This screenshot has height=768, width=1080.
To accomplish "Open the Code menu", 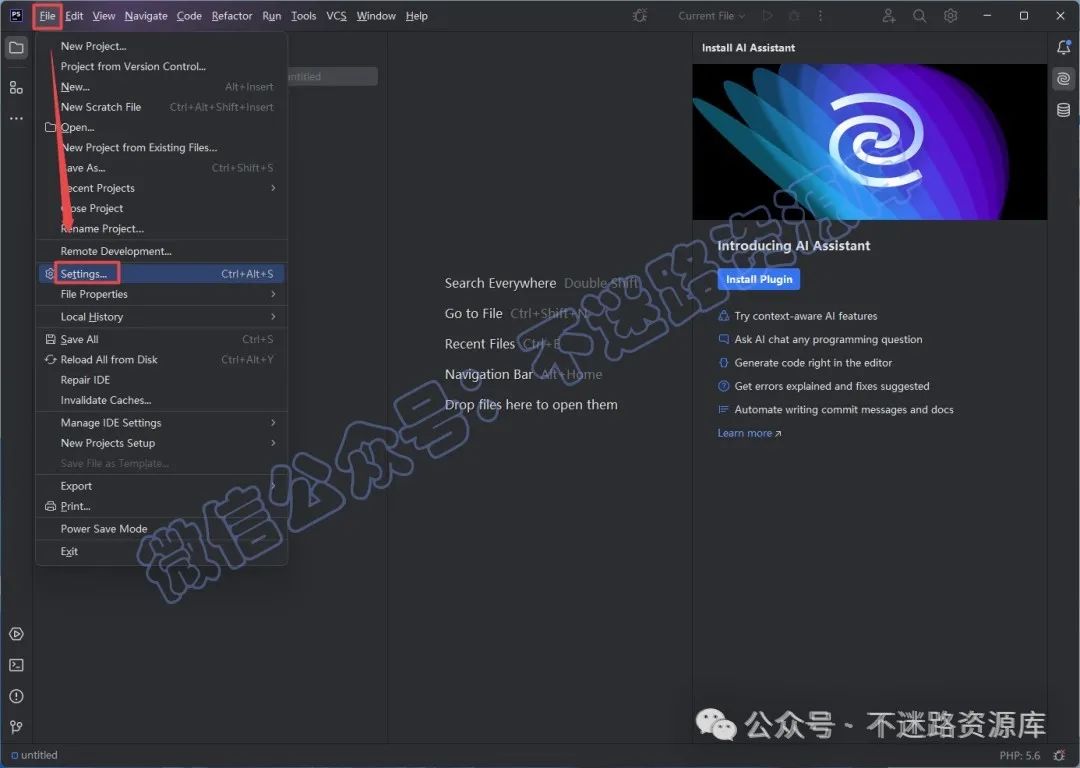I will [x=189, y=16].
